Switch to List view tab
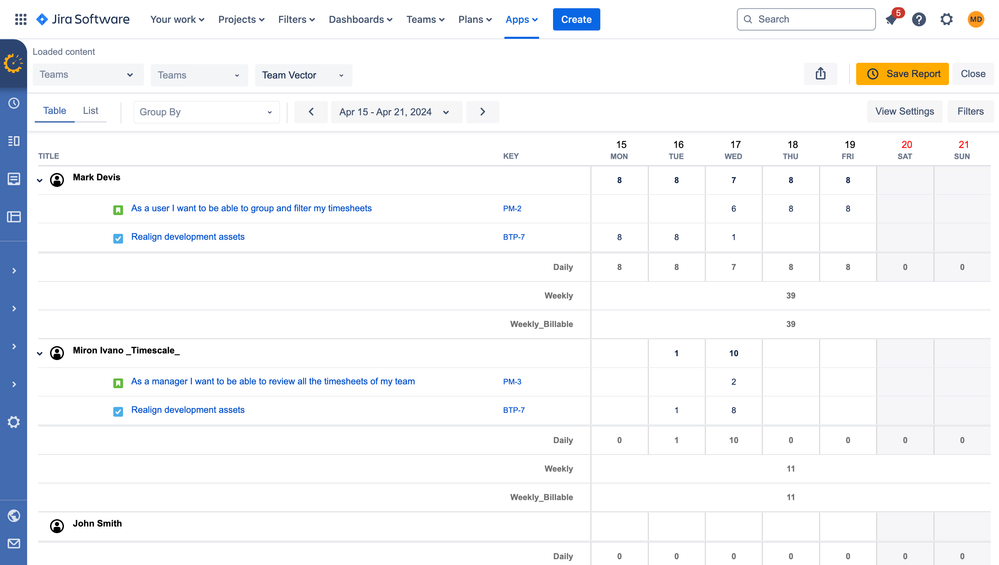The height and width of the screenshot is (565, 999). click(90, 111)
